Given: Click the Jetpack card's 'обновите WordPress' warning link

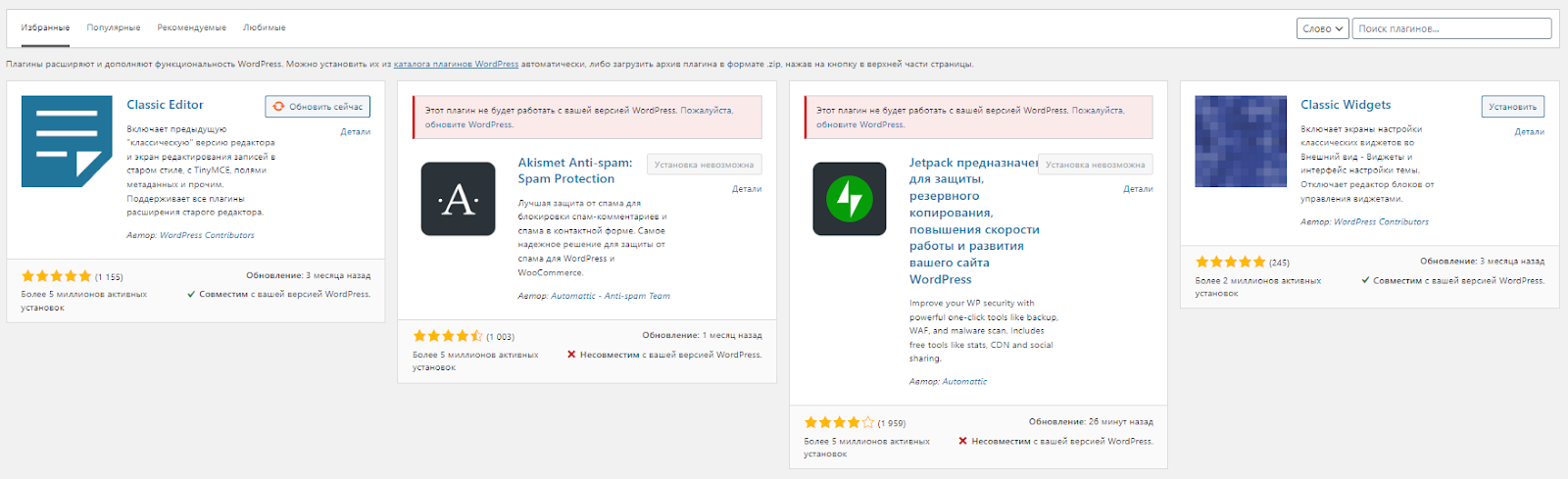Looking at the screenshot, I should (860, 124).
